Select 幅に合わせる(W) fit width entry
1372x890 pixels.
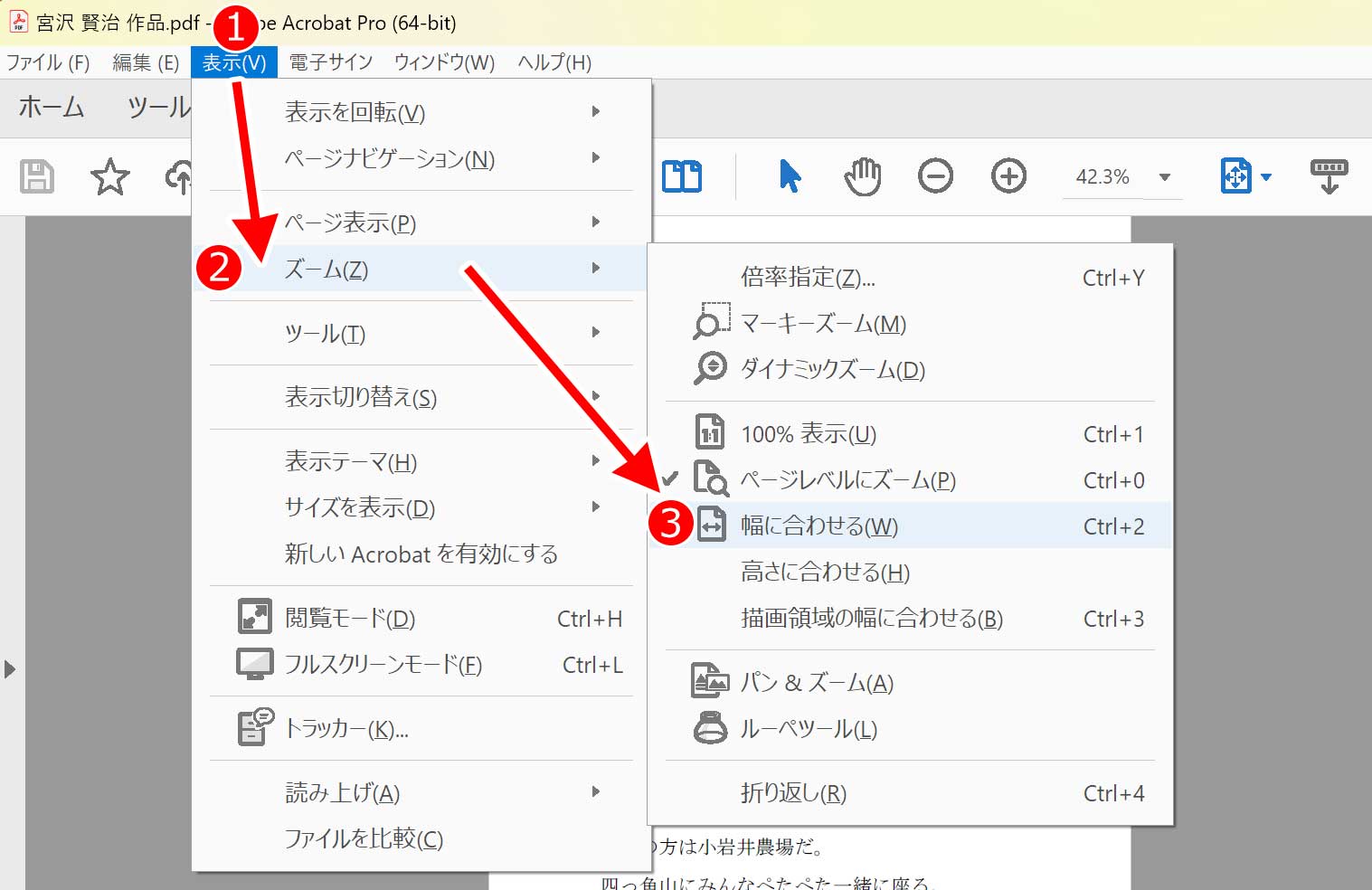tap(910, 525)
